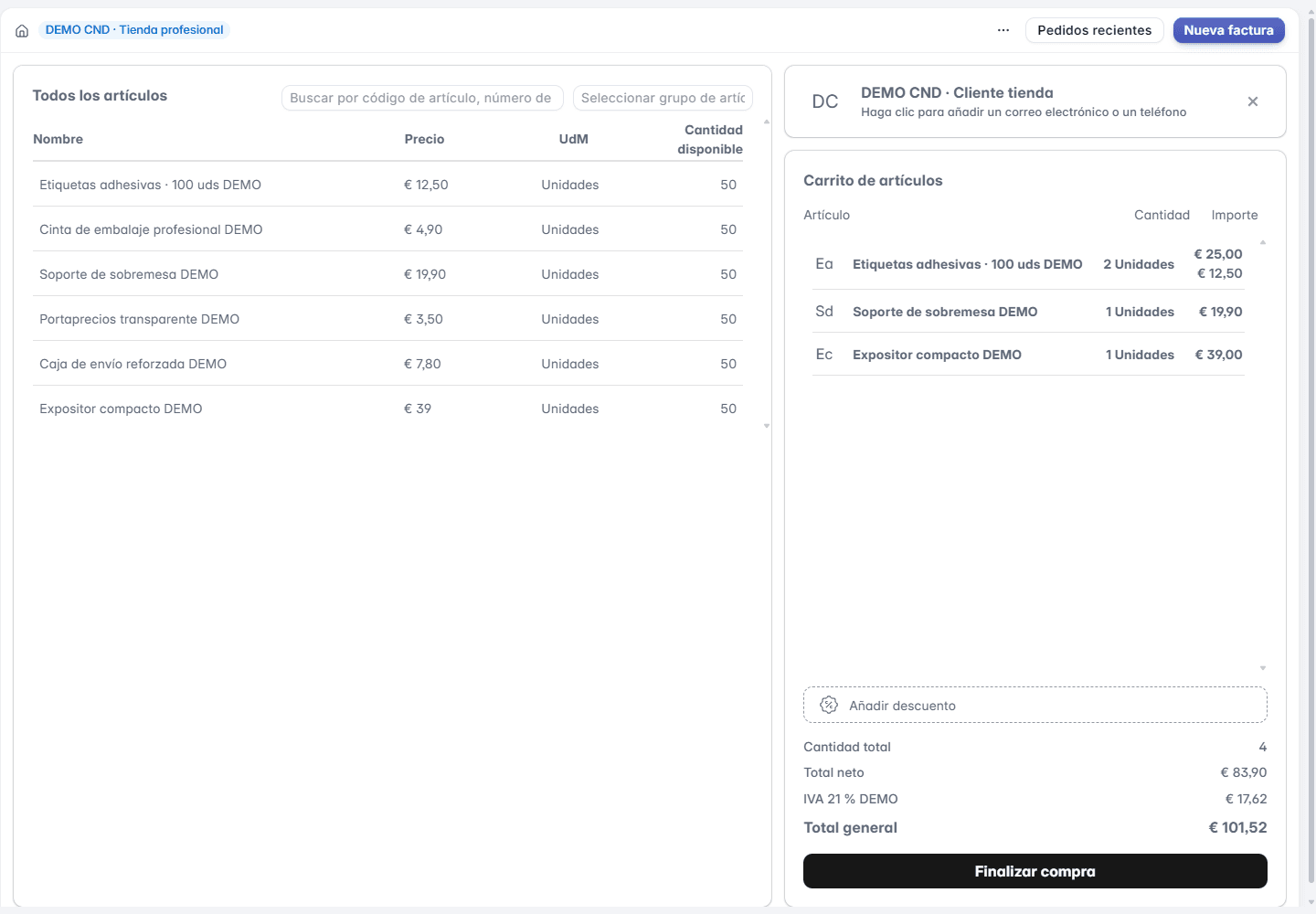Click the Cantidad disponible column header
Viewport: 1316px width, 914px height.
710,139
